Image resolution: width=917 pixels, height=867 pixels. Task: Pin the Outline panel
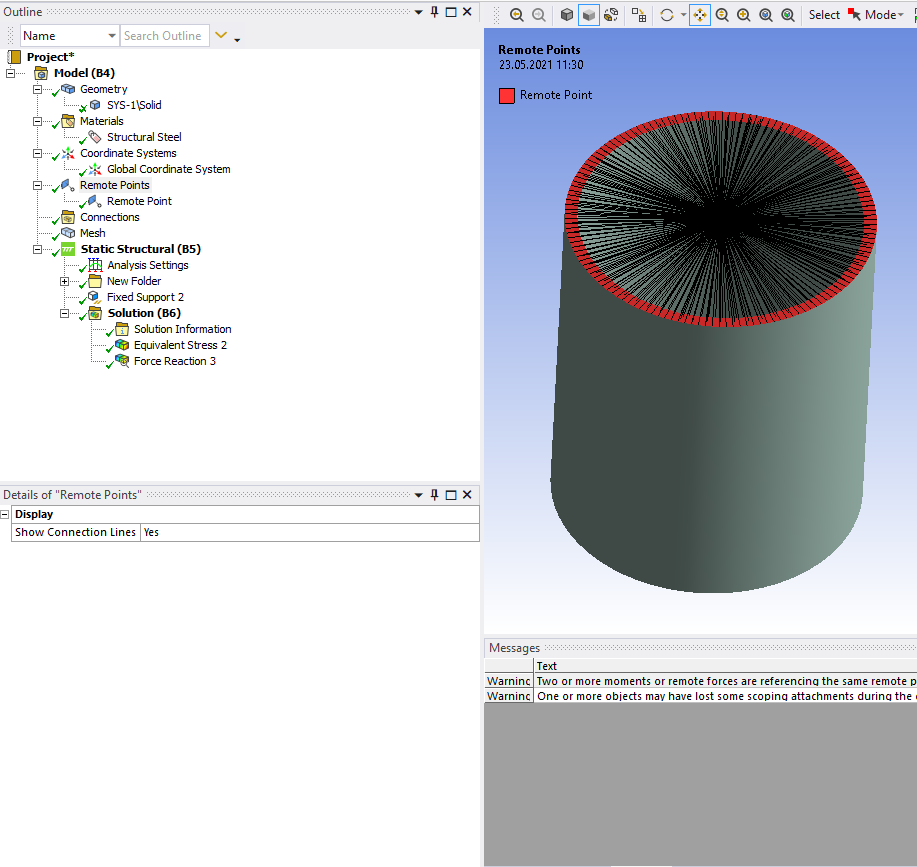[434, 12]
